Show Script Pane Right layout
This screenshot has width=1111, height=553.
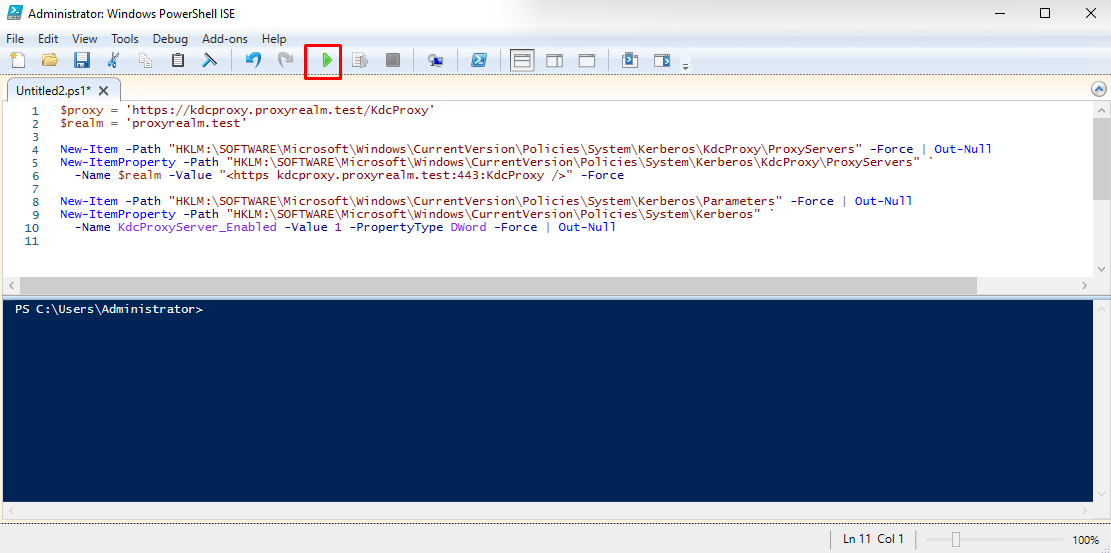pyautogui.click(x=554, y=61)
